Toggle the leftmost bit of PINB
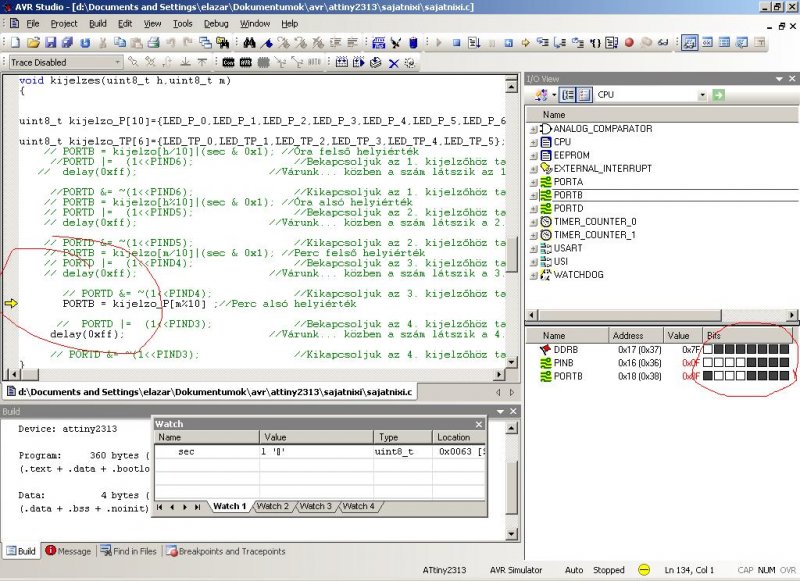800x581 pixels. 708,363
